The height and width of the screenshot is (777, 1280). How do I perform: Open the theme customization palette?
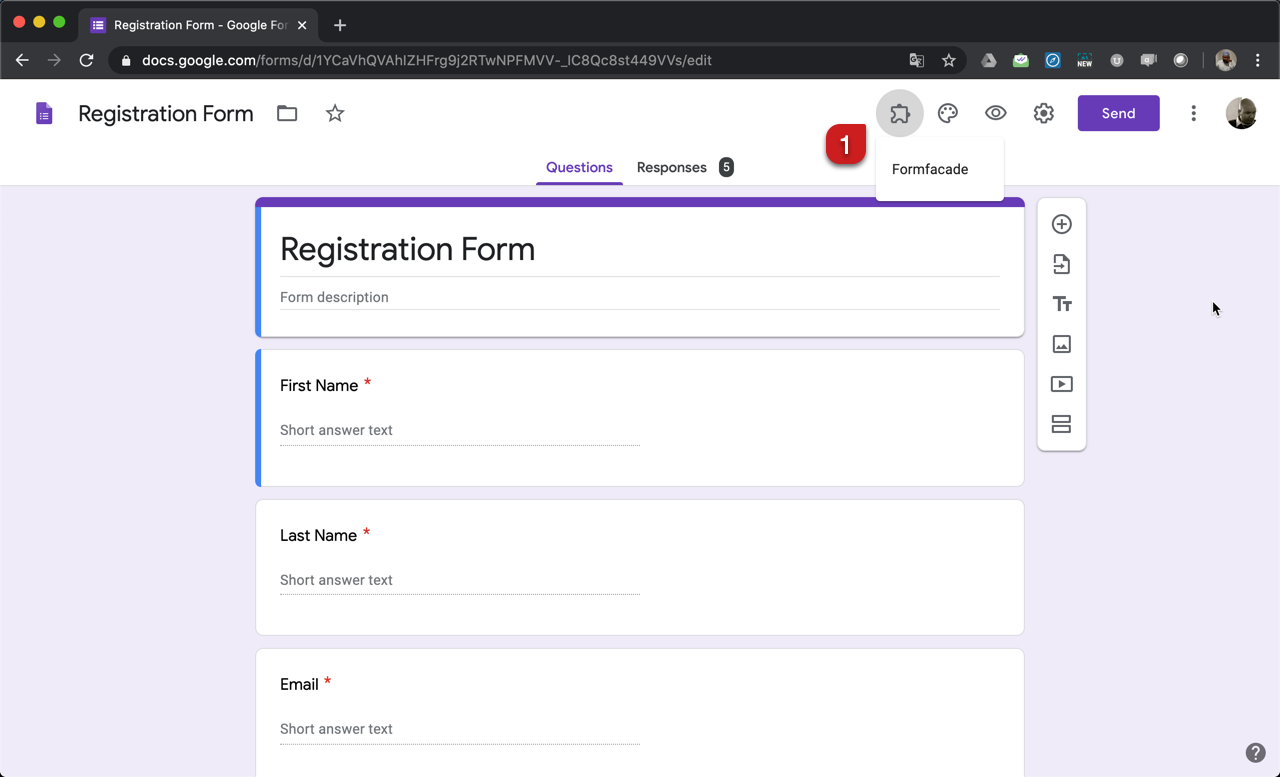[x=947, y=113]
